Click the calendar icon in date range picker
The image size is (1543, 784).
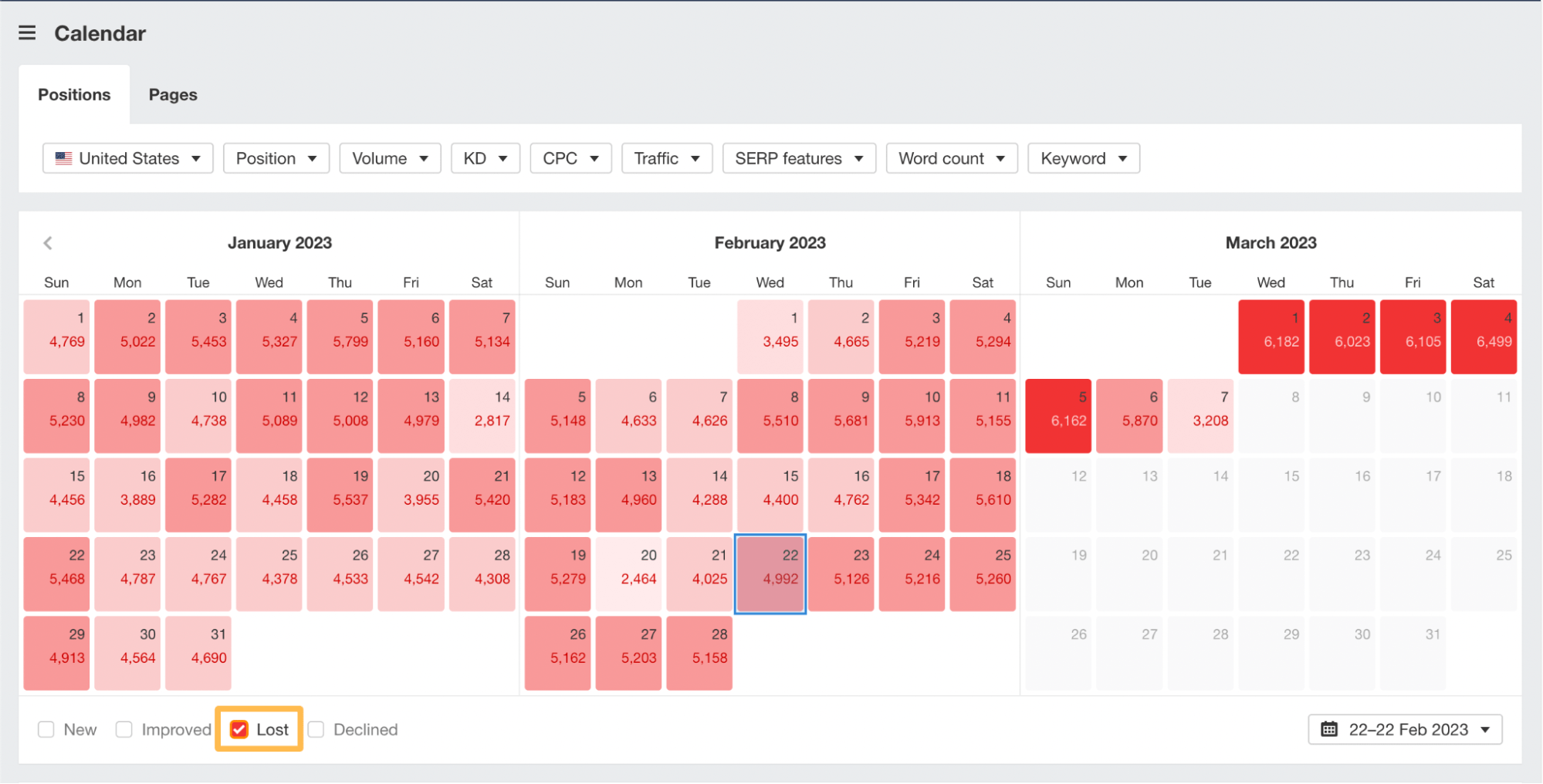pos(1329,729)
